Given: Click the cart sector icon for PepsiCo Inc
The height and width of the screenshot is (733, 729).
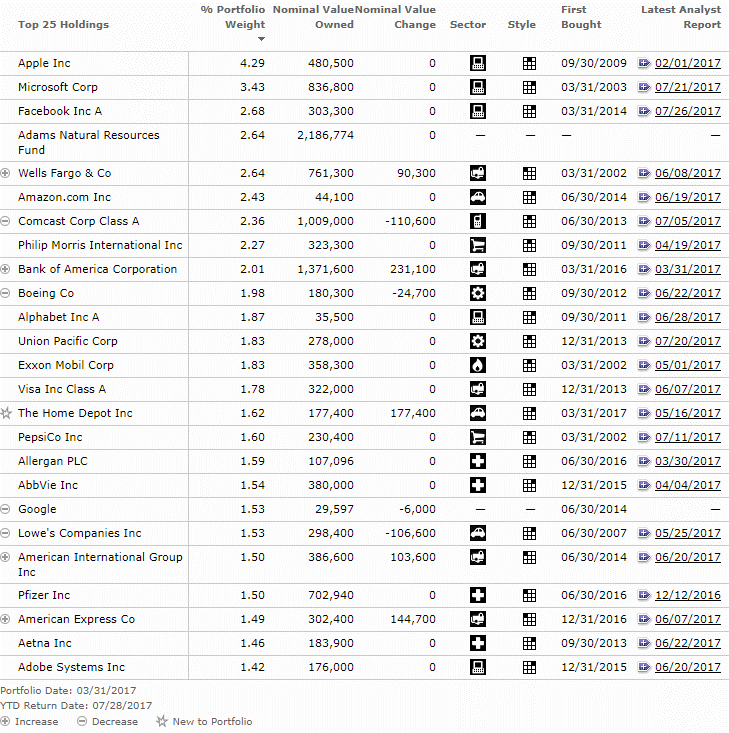Looking at the screenshot, I should pyautogui.click(x=477, y=438).
